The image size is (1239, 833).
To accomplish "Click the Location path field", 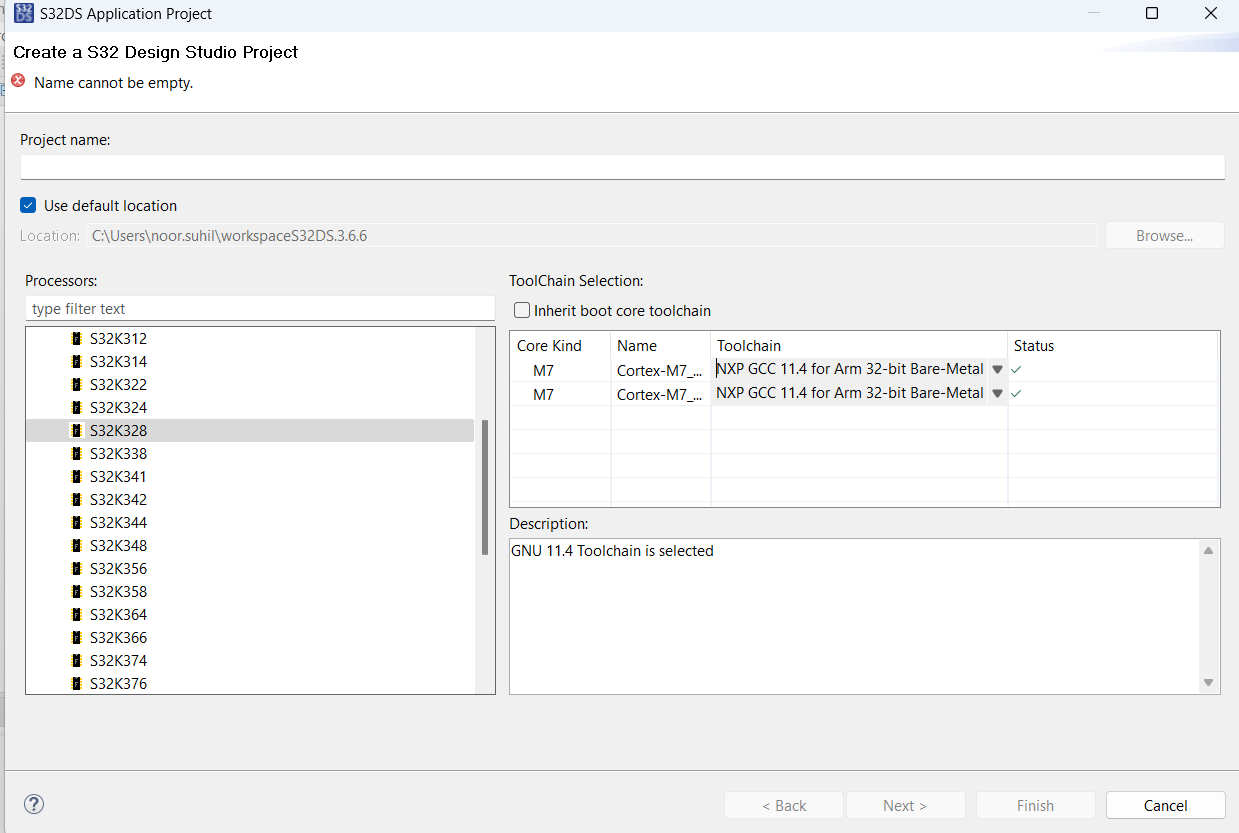I will pyautogui.click(x=591, y=236).
